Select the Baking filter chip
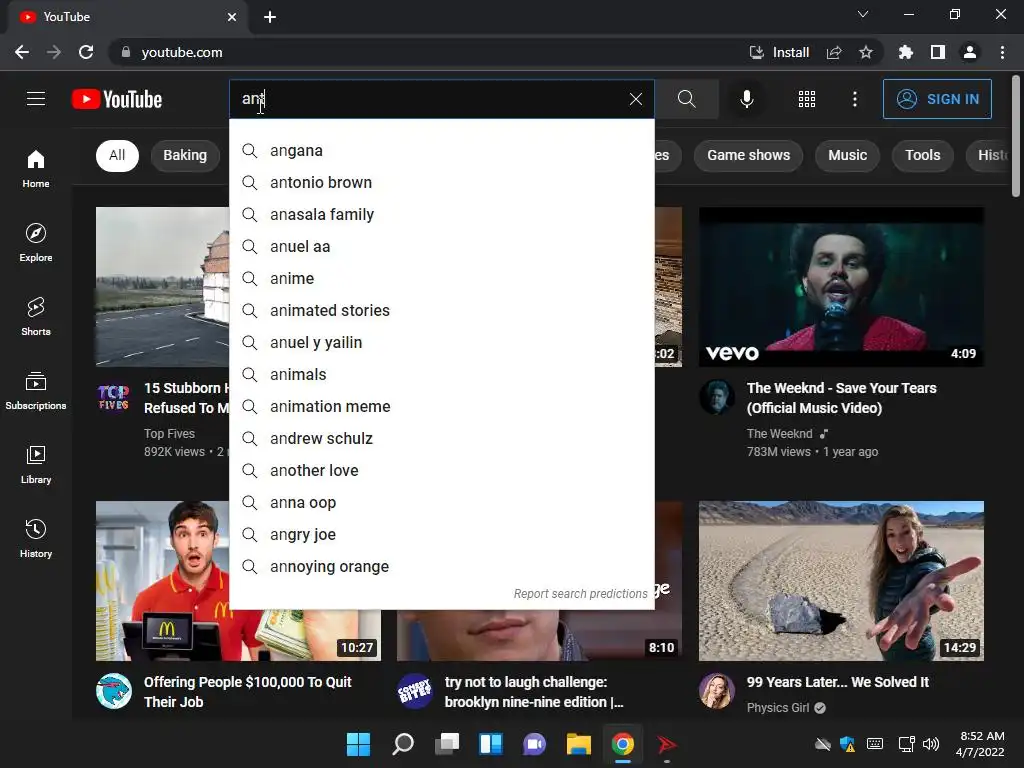 (185, 155)
